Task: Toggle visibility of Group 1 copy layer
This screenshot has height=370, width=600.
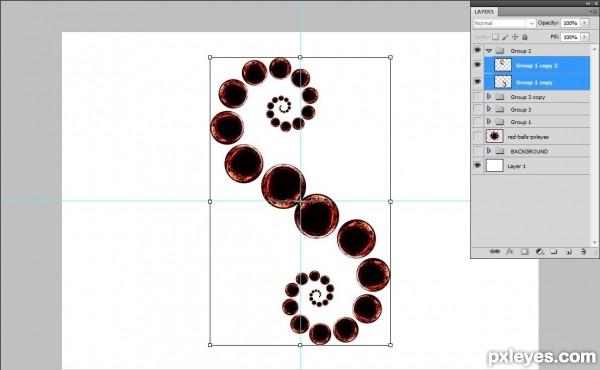Action: (x=478, y=81)
